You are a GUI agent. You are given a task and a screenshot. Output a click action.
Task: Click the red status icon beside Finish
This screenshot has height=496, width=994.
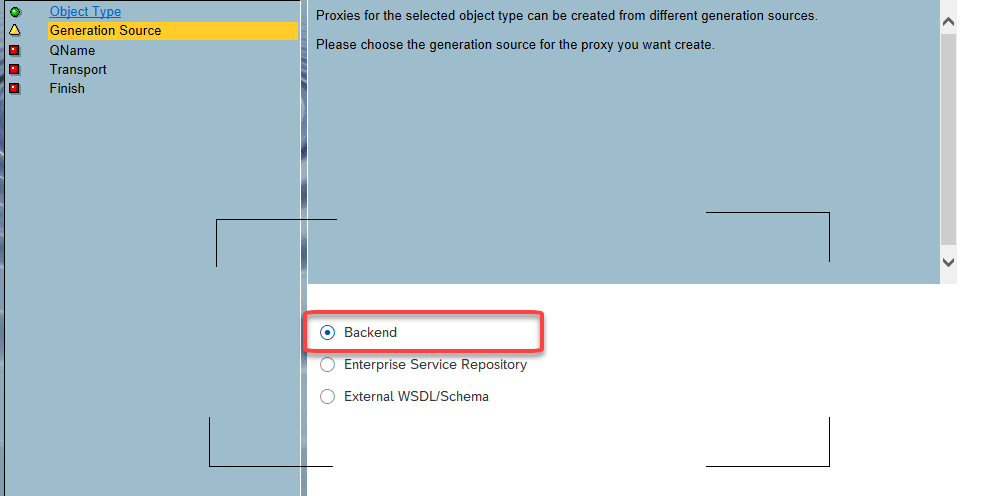click(x=14, y=88)
